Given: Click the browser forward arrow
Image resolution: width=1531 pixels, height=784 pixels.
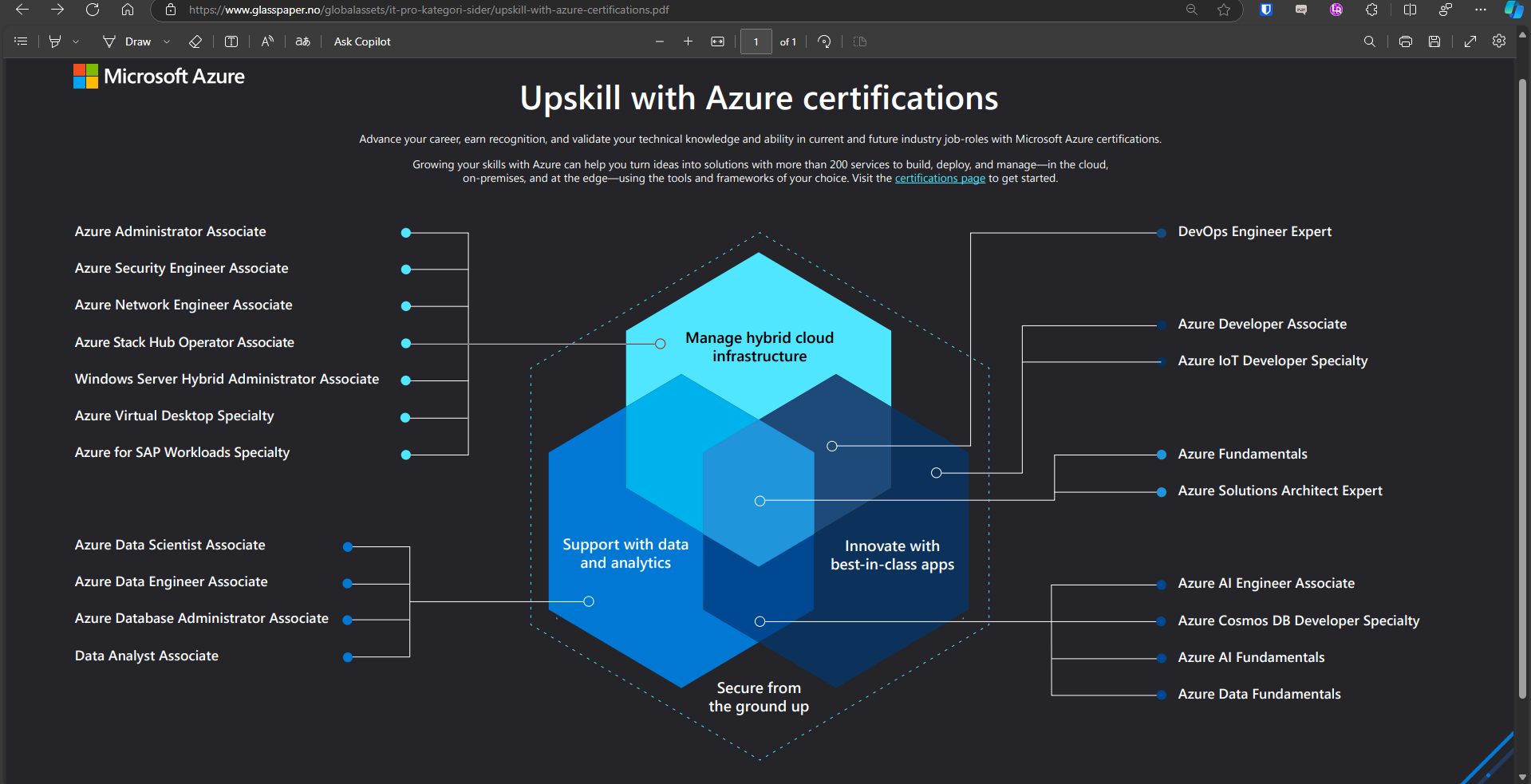Looking at the screenshot, I should pyautogui.click(x=57, y=10).
